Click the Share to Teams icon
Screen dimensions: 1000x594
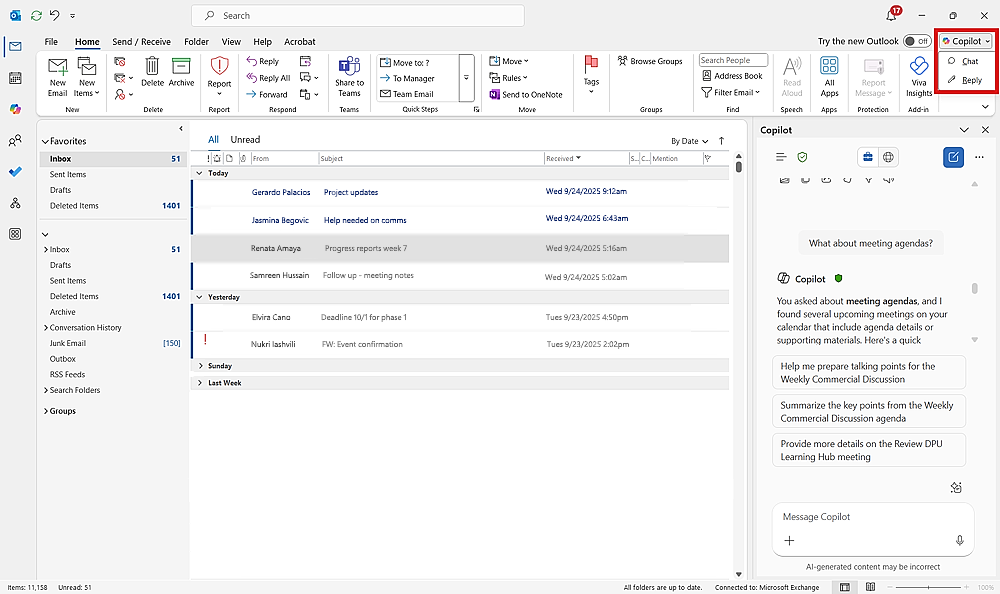[x=349, y=68]
